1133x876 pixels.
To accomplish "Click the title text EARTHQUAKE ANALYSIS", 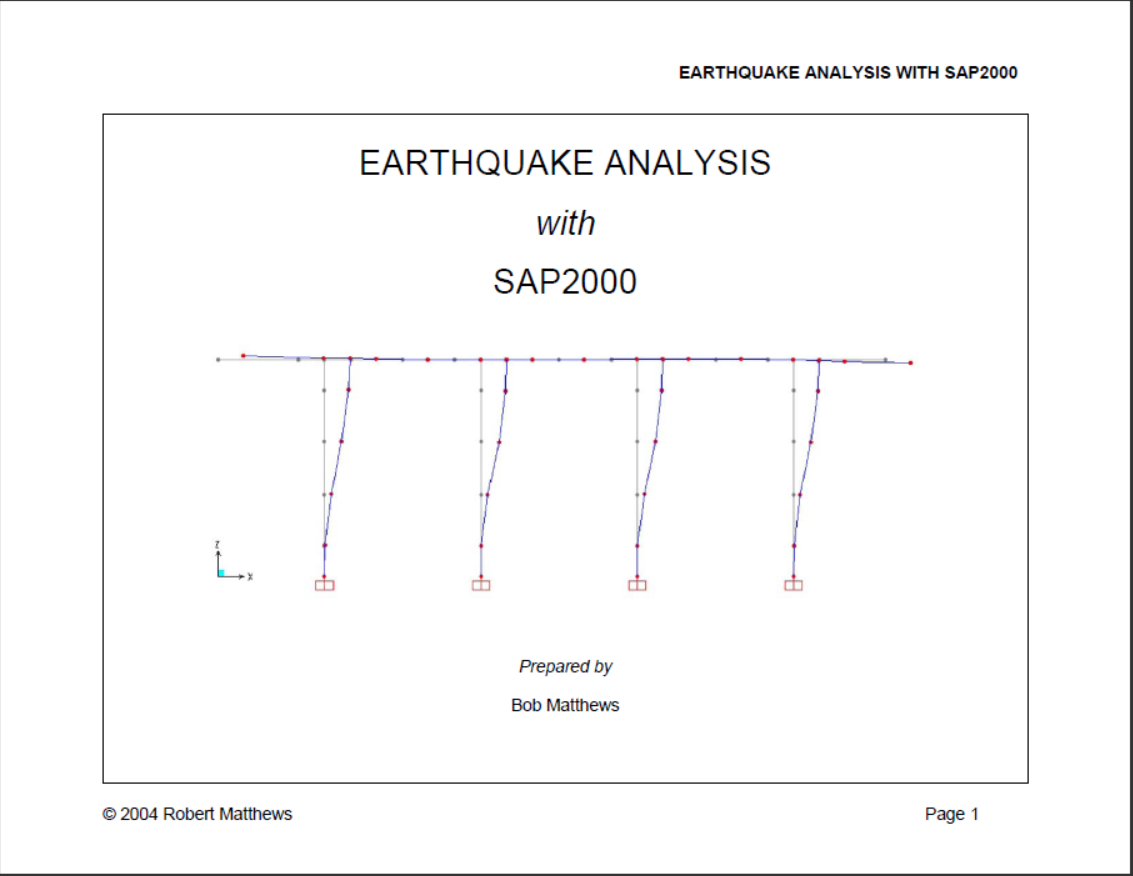I will point(565,159).
